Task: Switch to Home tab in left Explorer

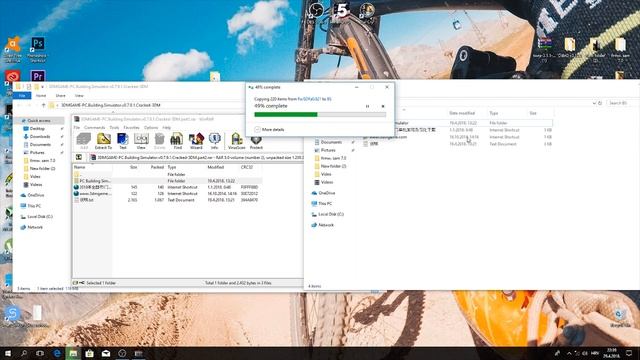Action: [x=41, y=96]
